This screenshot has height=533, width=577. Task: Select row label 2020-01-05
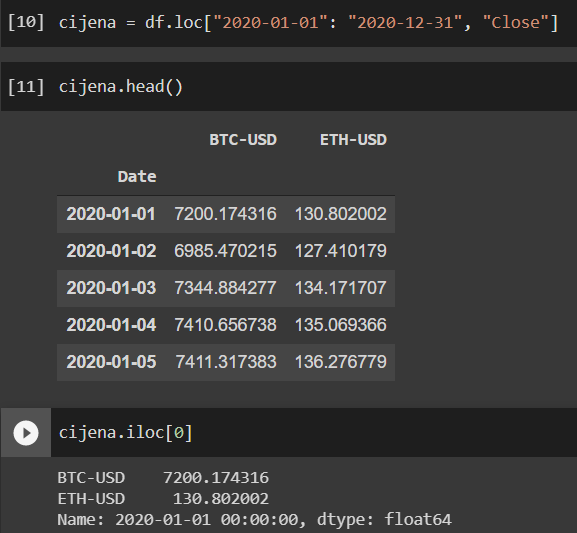pos(111,362)
